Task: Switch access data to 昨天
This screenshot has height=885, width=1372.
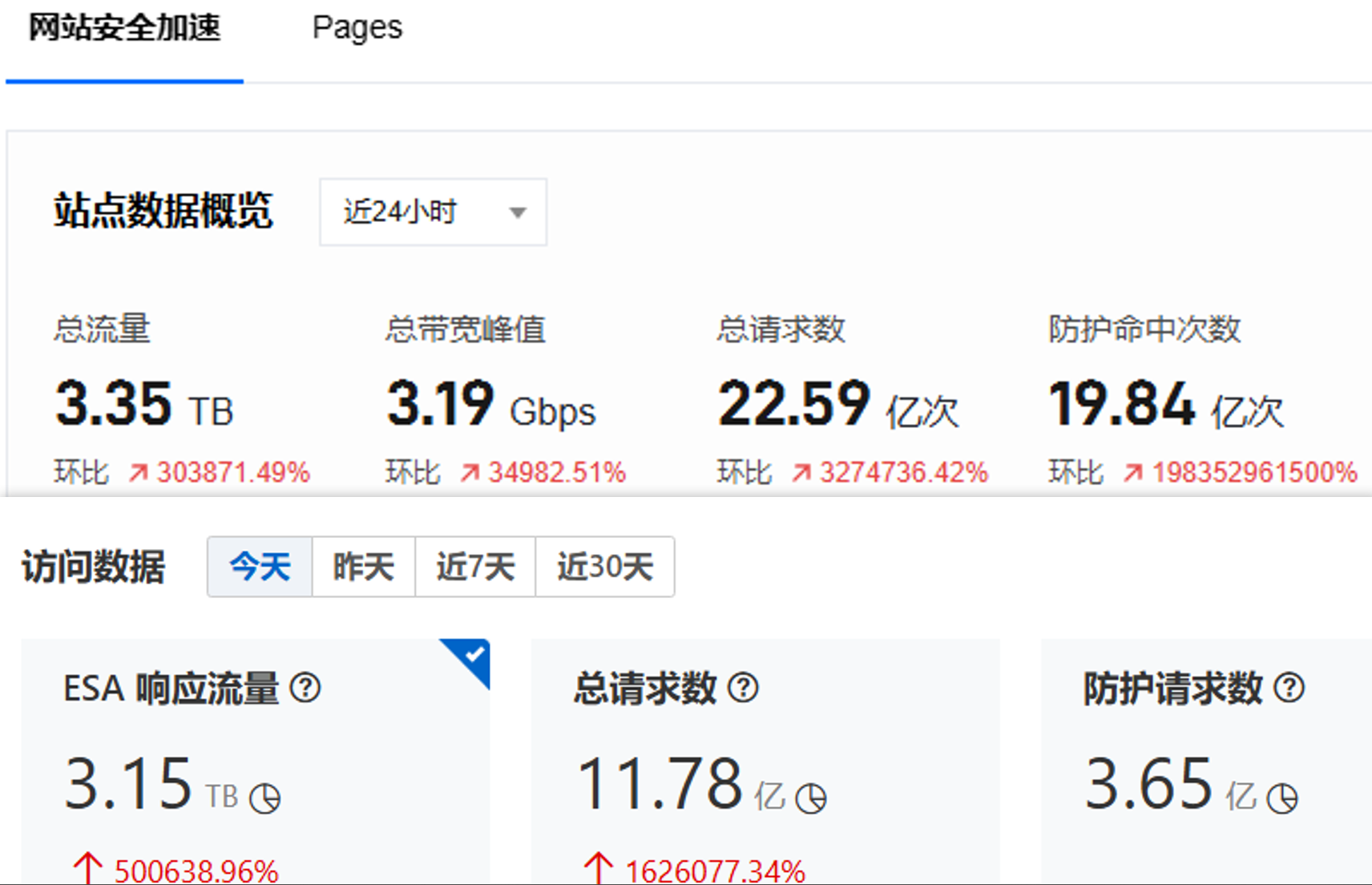Action: pyautogui.click(x=363, y=568)
